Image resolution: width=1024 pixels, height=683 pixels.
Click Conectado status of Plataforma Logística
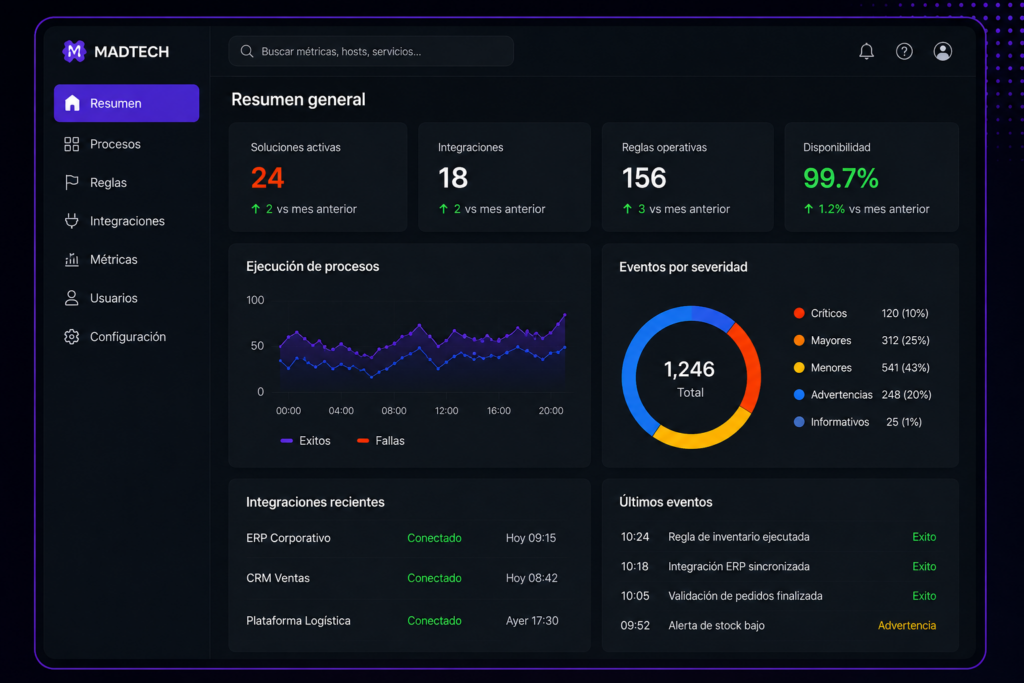434,620
